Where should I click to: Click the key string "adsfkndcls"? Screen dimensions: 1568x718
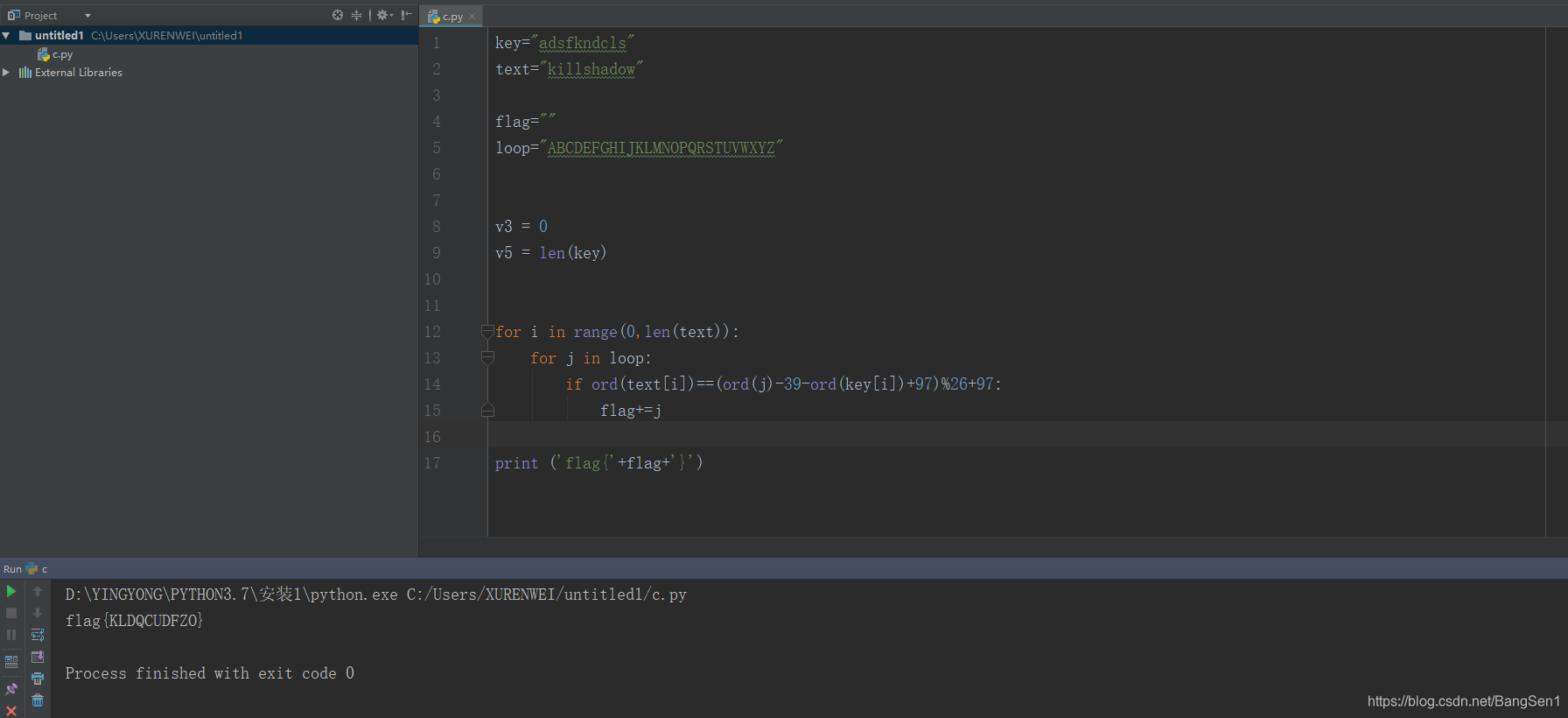(x=583, y=43)
